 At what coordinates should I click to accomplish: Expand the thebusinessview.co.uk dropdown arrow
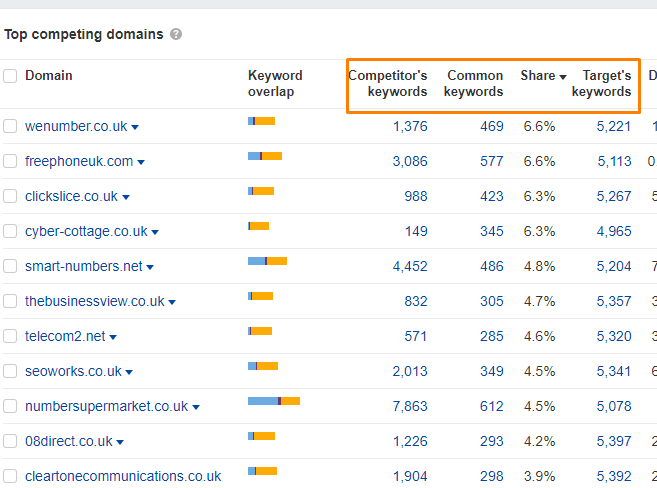click(172, 302)
